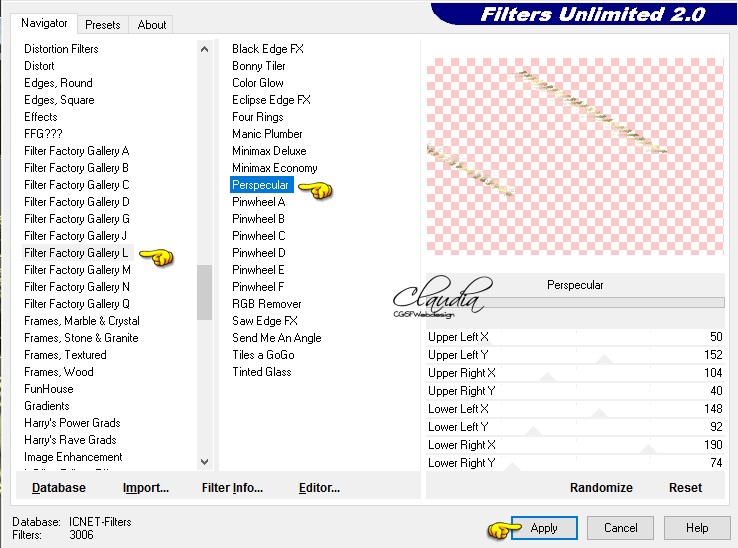Viewport: 738px width, 548px height.
Task: Select Edges, Square category
Action: coord(59,100)
